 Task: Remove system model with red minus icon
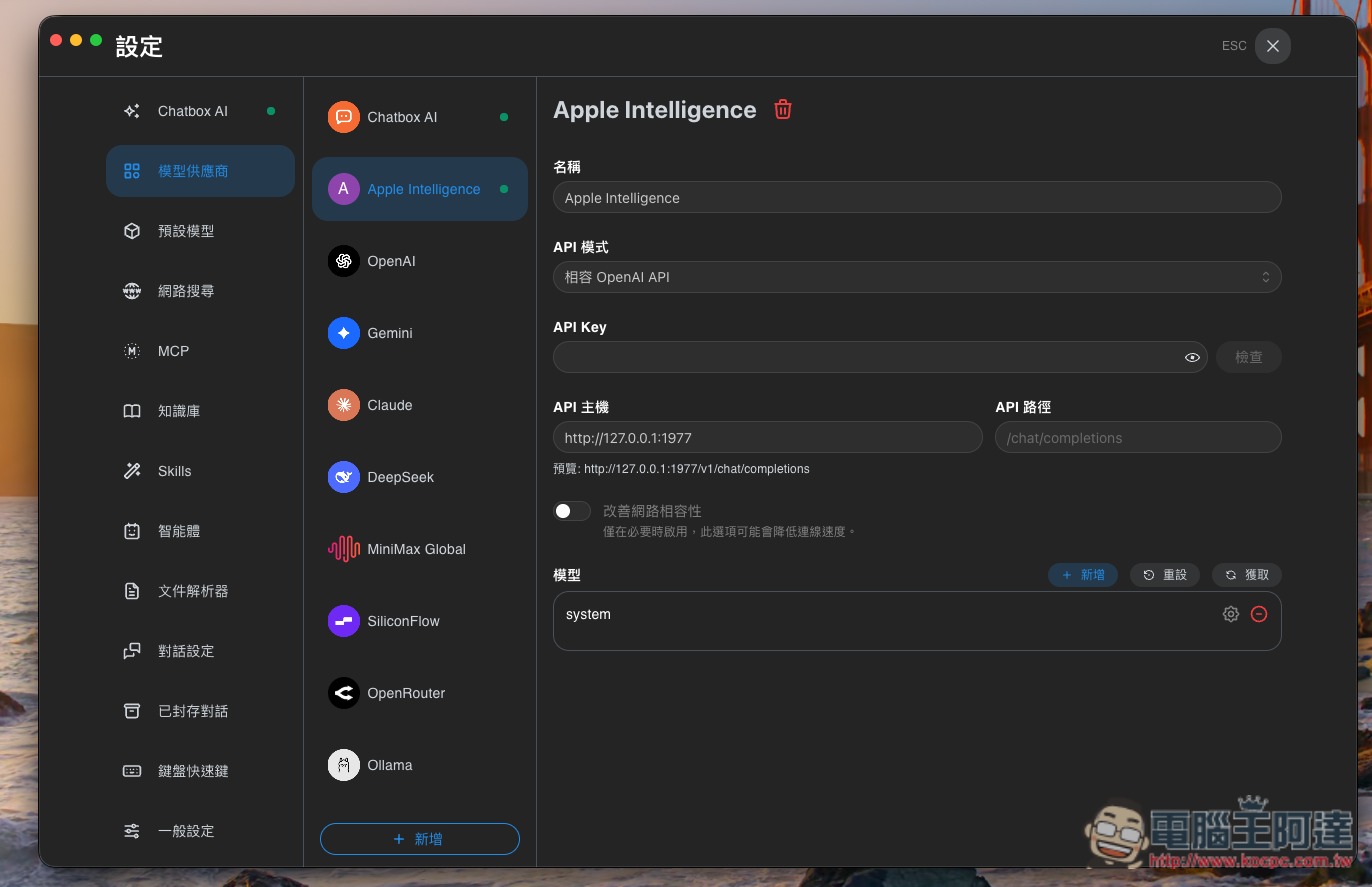tap(1259, 614)
